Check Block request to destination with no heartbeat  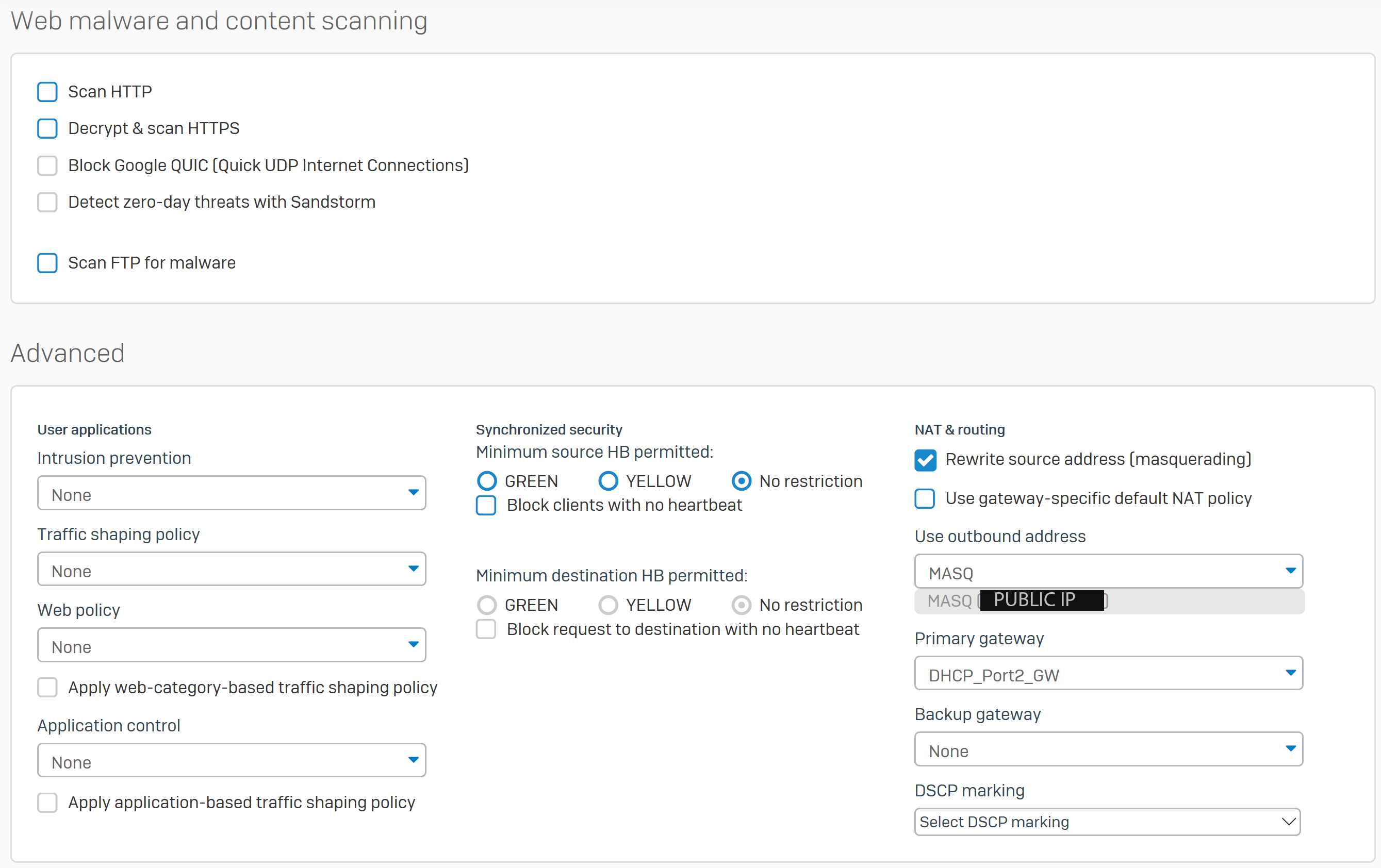point(486,629)
